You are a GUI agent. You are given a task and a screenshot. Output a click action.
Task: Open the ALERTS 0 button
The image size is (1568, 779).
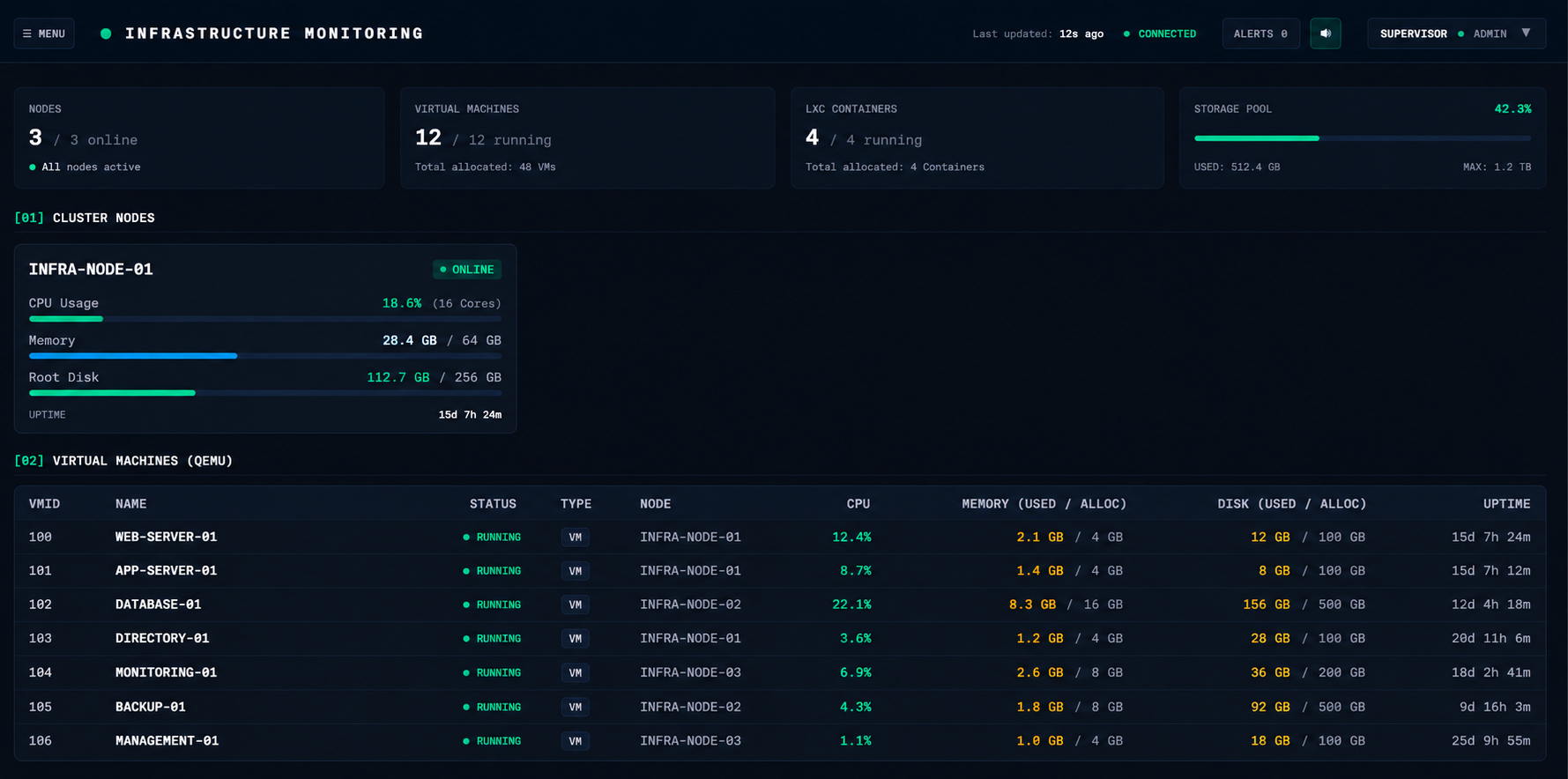[x=1260, y=33]
